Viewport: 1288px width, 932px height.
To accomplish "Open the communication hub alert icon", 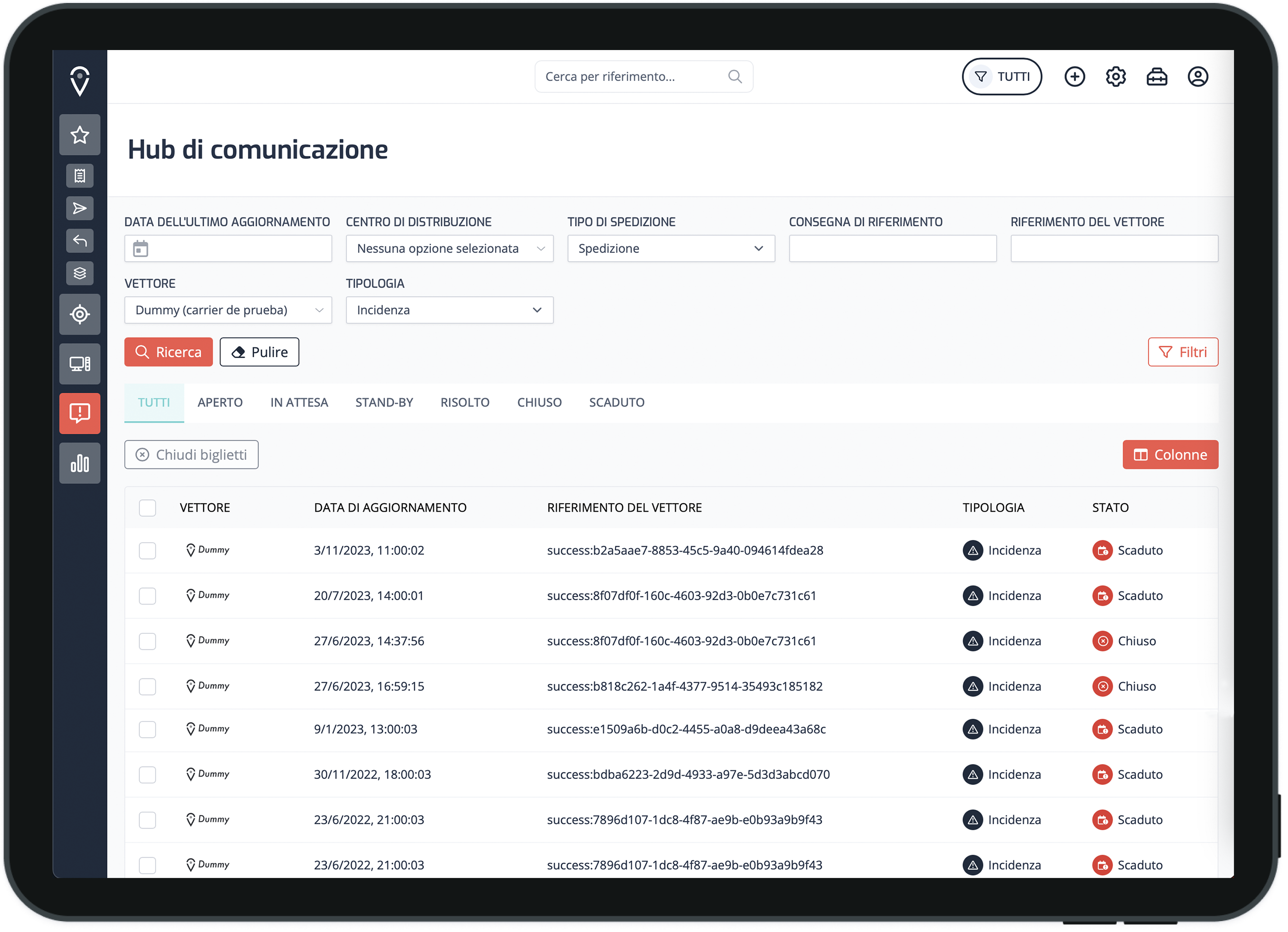I will 80,414.
